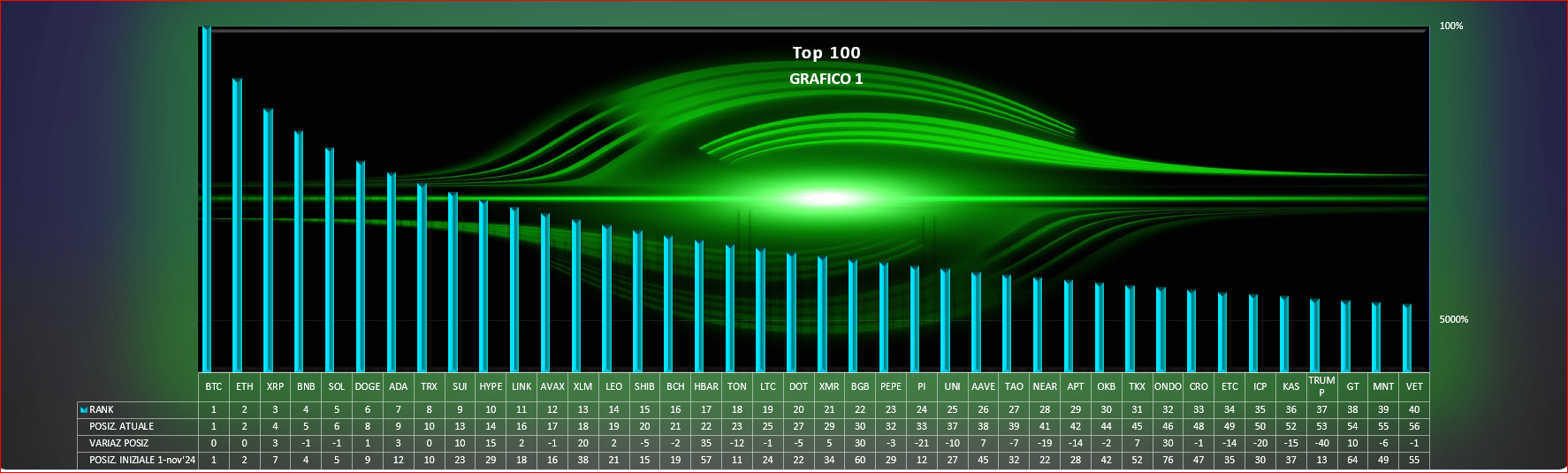The image size is (1568, 473).
Task: Click the KAS column header
Action: (x=1291, y=387)
